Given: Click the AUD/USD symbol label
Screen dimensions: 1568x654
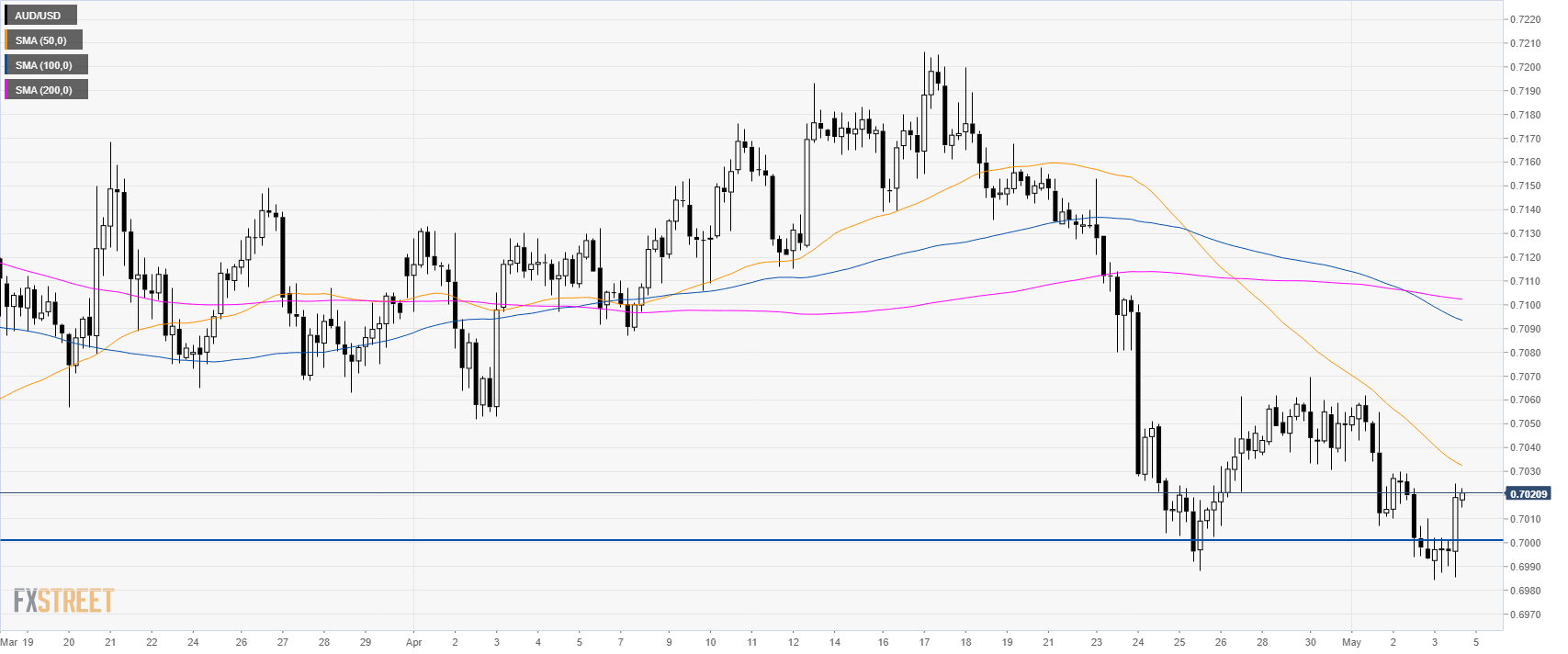Looking at the screenshot, I should (39, 16).
